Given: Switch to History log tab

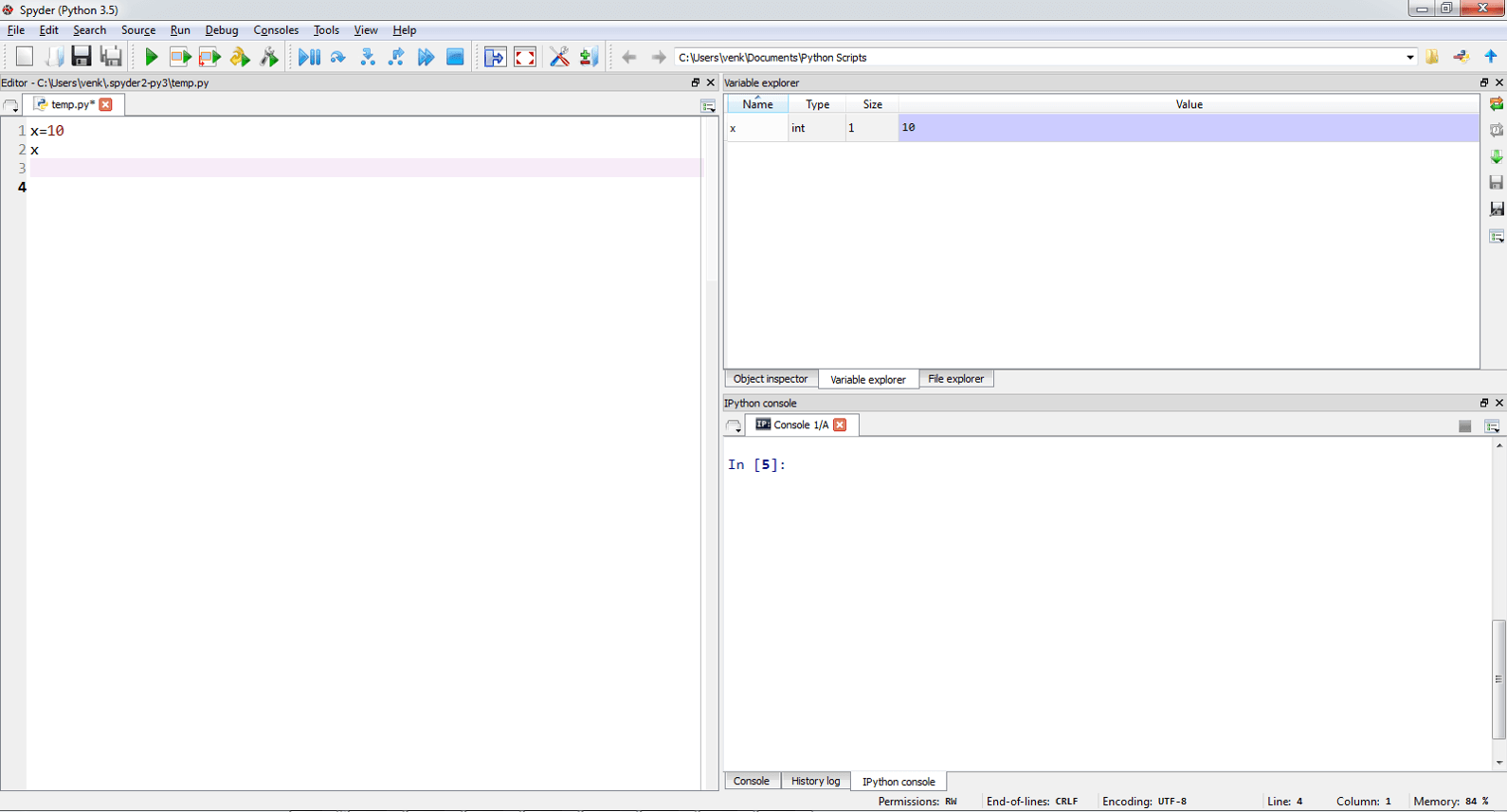Looking at the screenshot, I should (815, 781).
